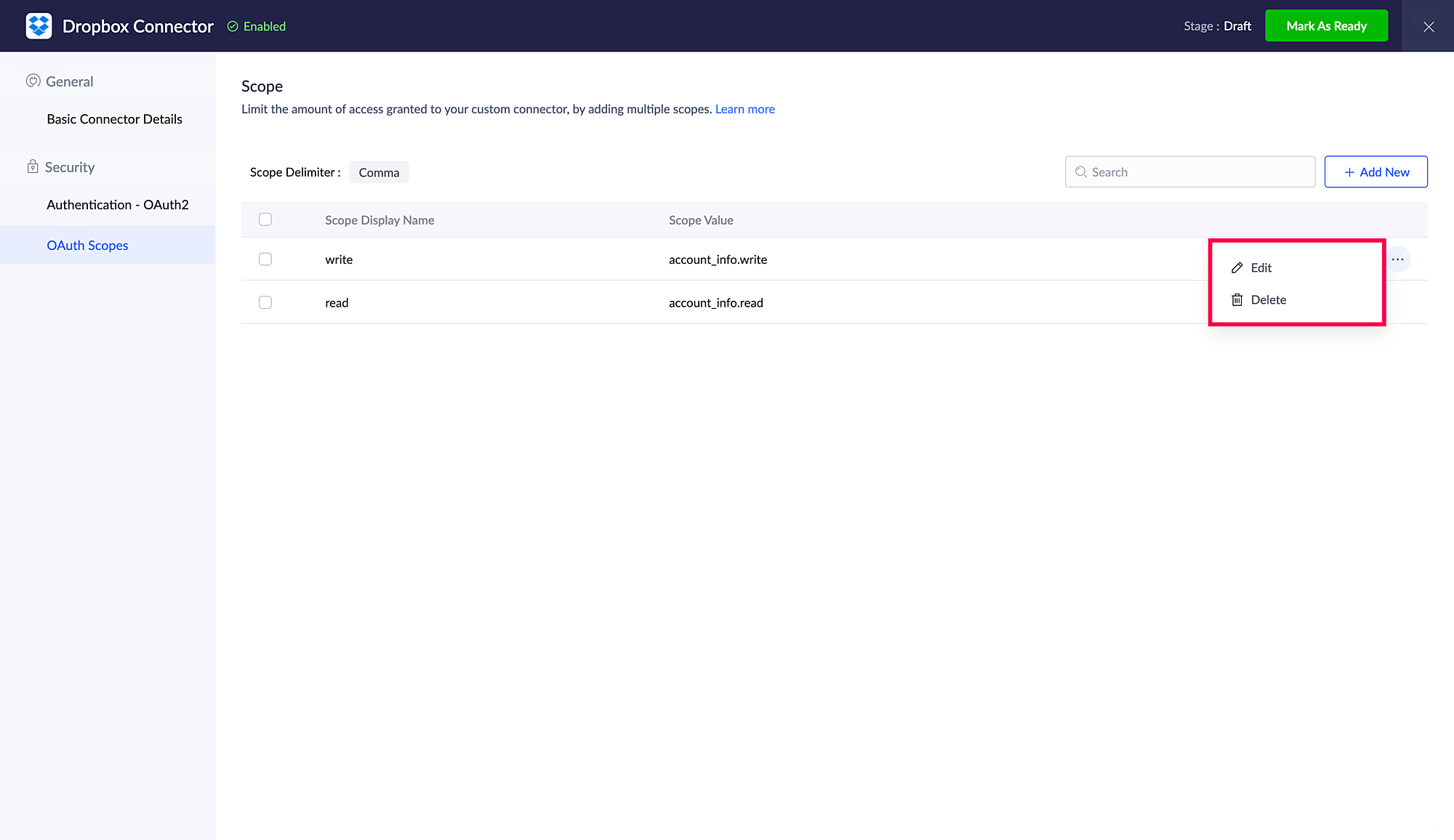Open Basic Connector Details in sidebar
1454x840 pixels.
114,119
